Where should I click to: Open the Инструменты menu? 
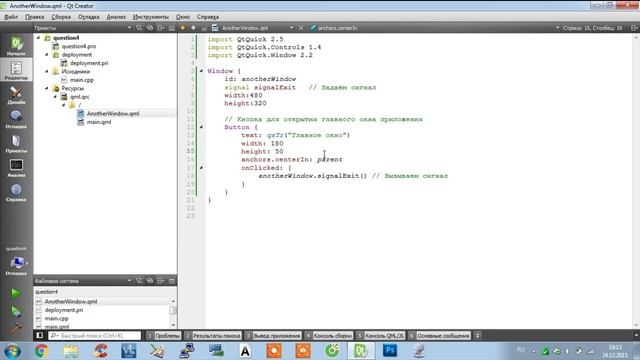point(151,17)
